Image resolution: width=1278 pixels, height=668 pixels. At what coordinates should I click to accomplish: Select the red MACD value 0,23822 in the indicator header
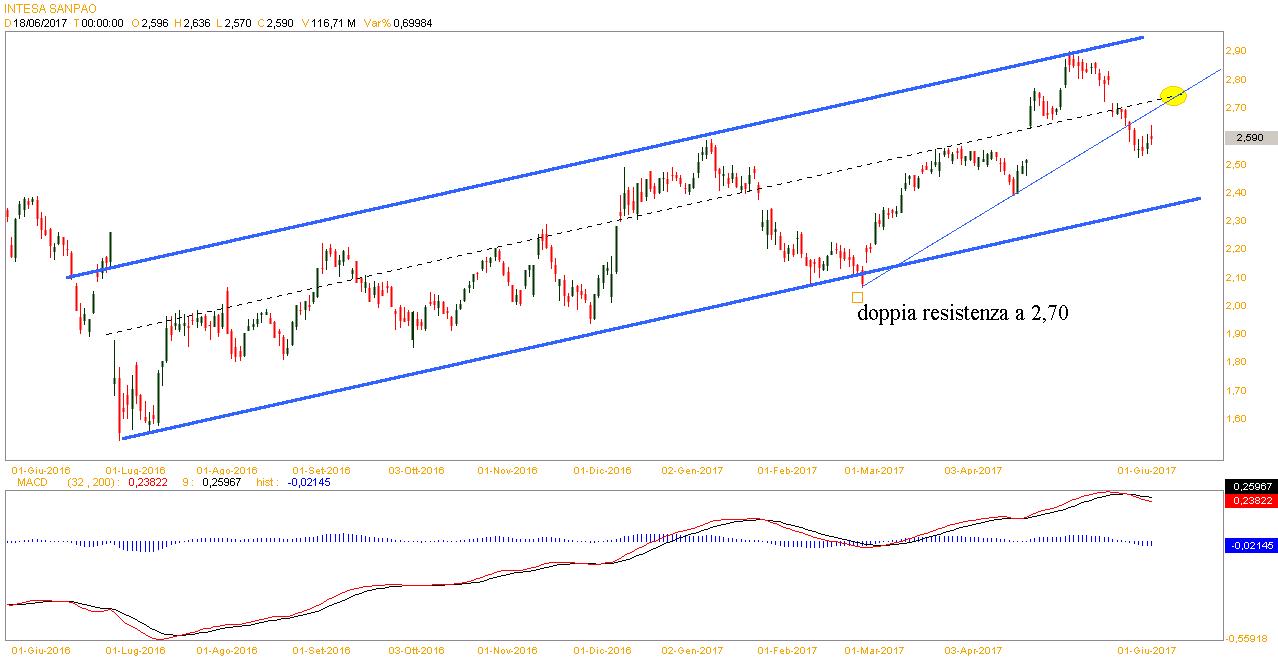(x=147, y=482)
